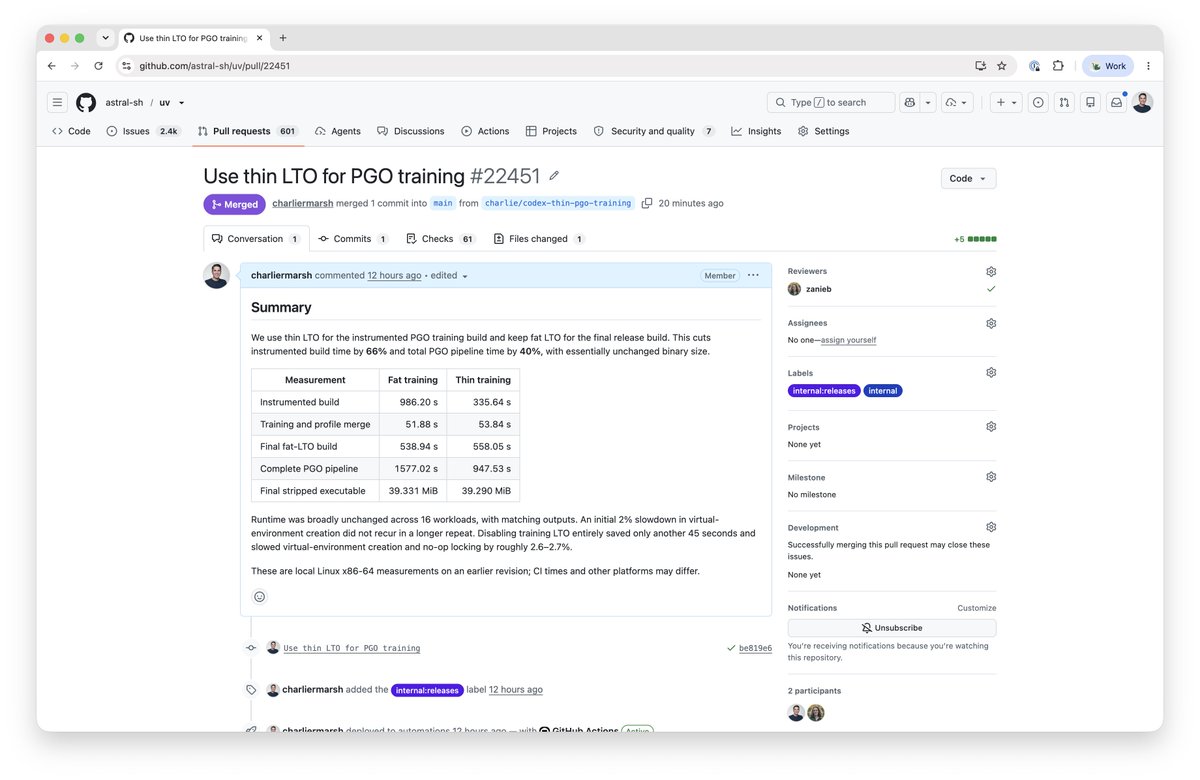Add a reaction with the smiley icon
Image resolution: width=1200 pixels, height=780 pixels.
(260, 597)
